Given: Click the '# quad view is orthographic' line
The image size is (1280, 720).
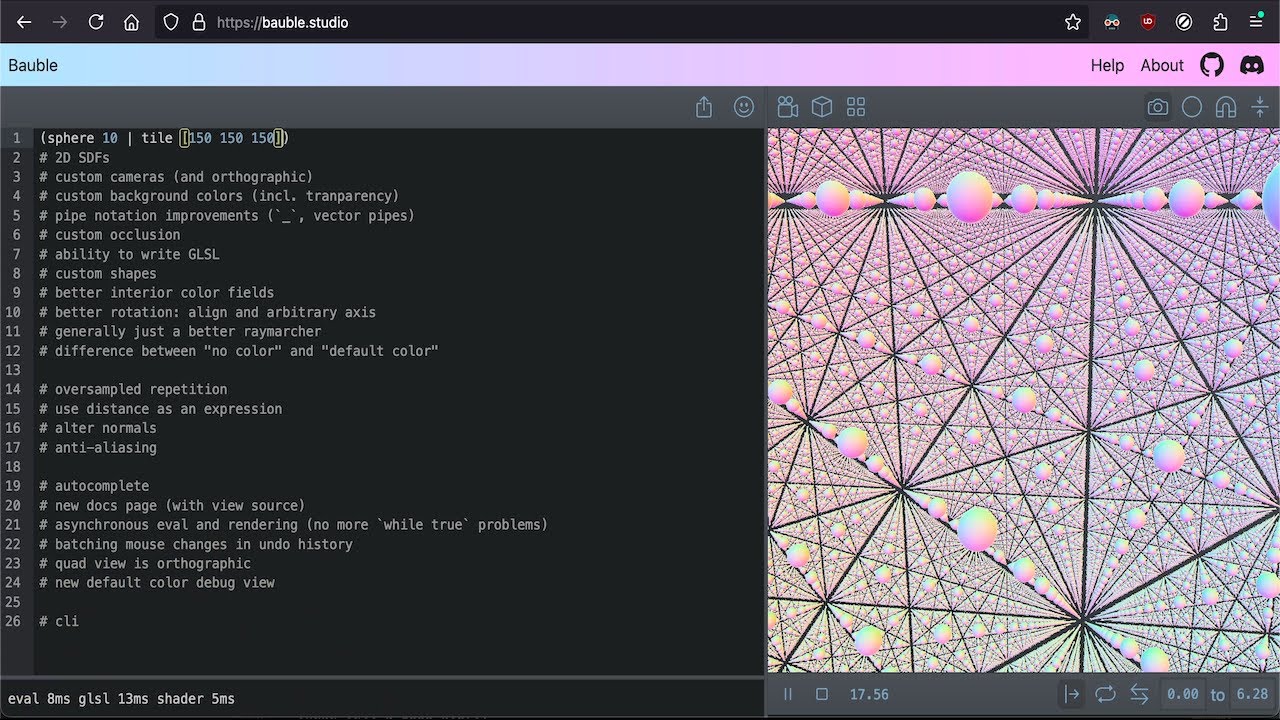Looking at the screenshot, I should tap(145, 563).
